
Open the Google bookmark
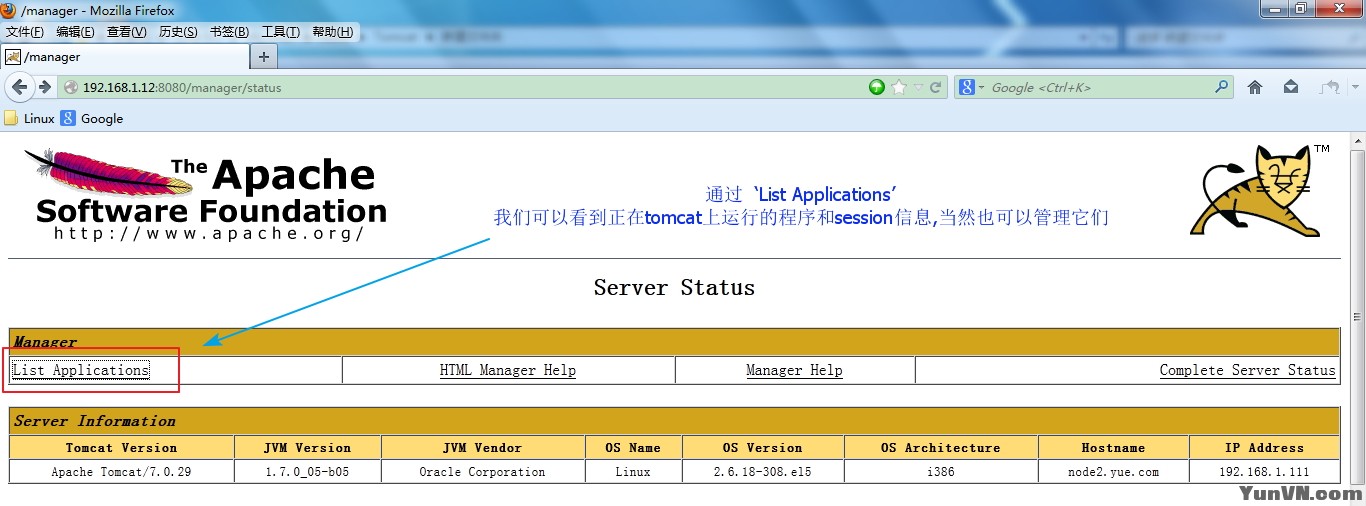click(92, 118)
